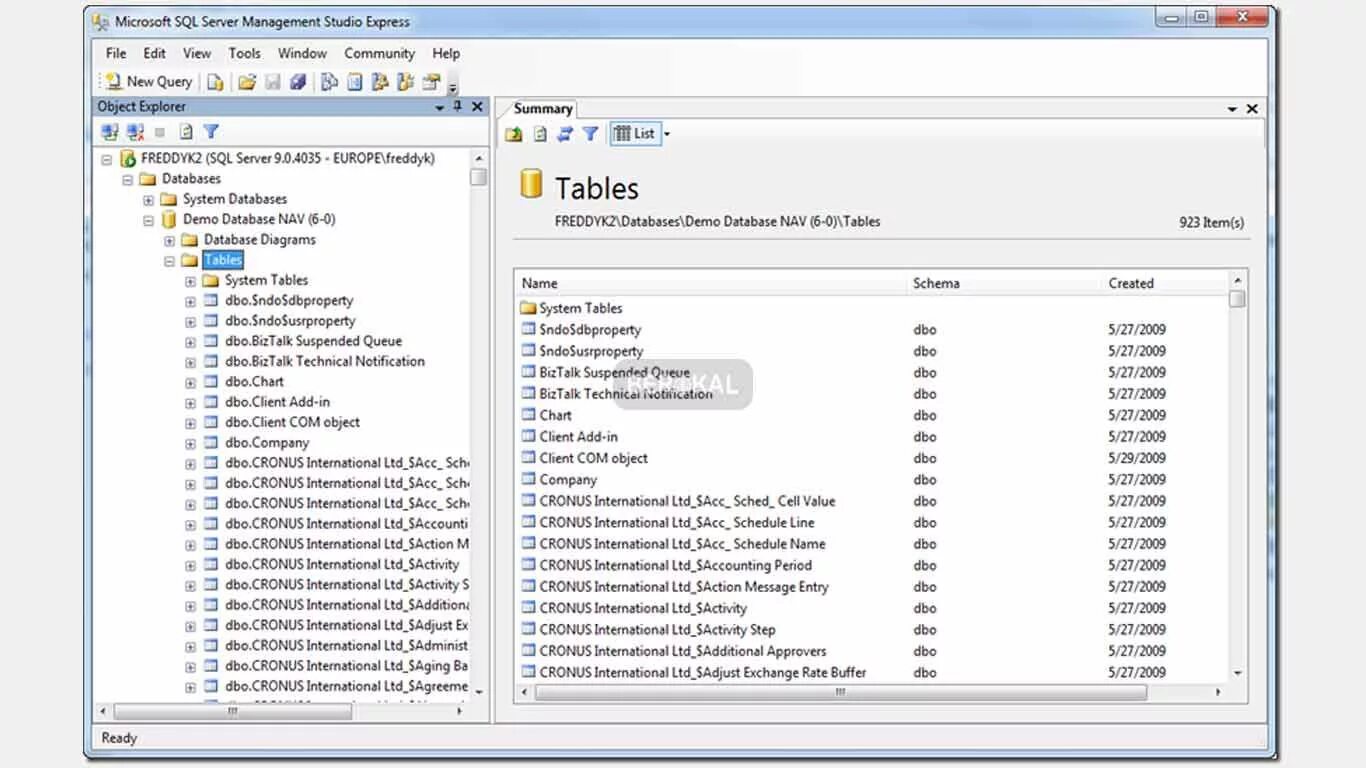The width and height of the screenshot is (1366, 768).
Task: Click the Stop icon in Object Explorer toolbar
Action: pyautogui.click(x=160, y=131)
